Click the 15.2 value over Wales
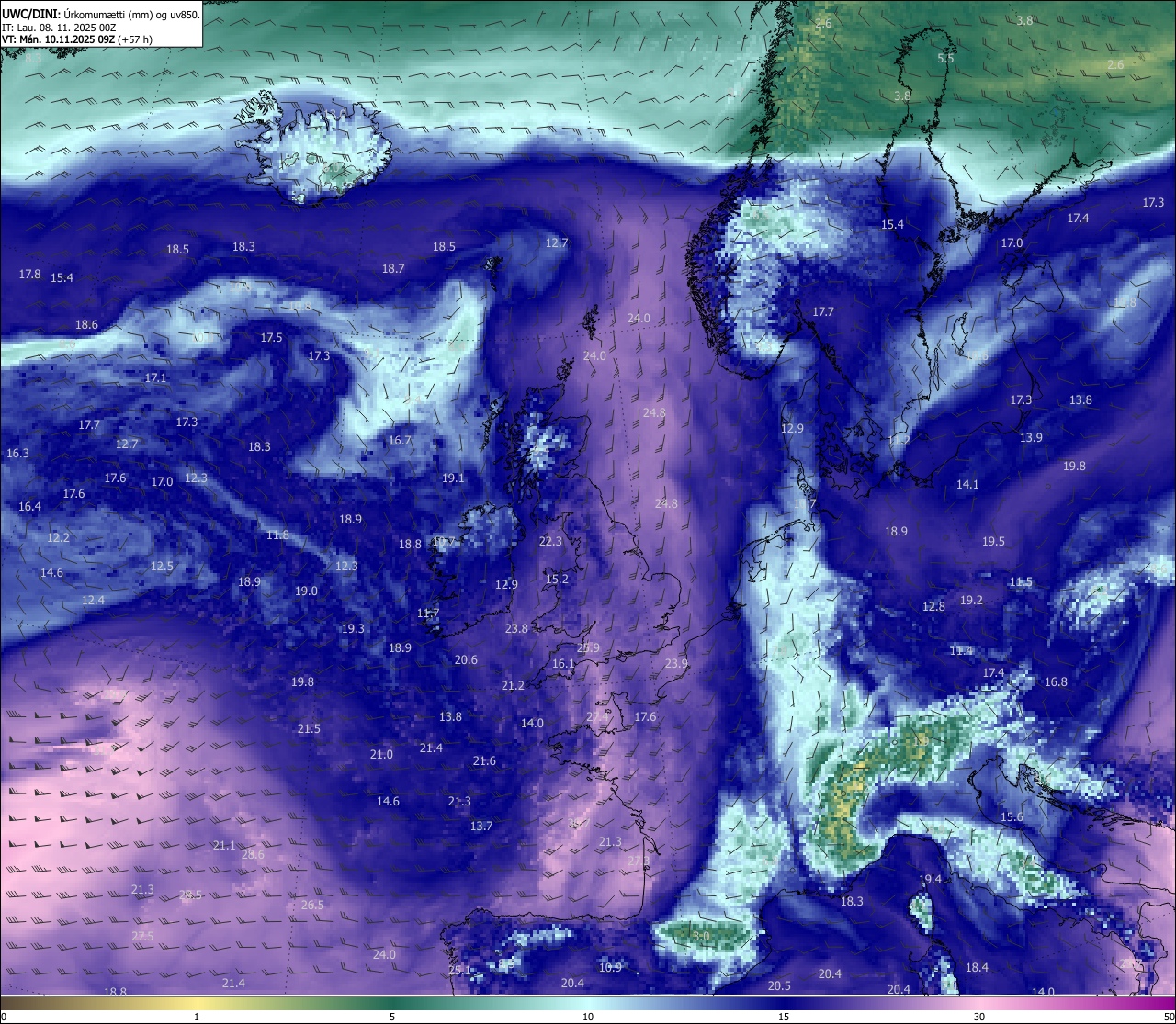The image size is (1176, 1024). (557, 580)
